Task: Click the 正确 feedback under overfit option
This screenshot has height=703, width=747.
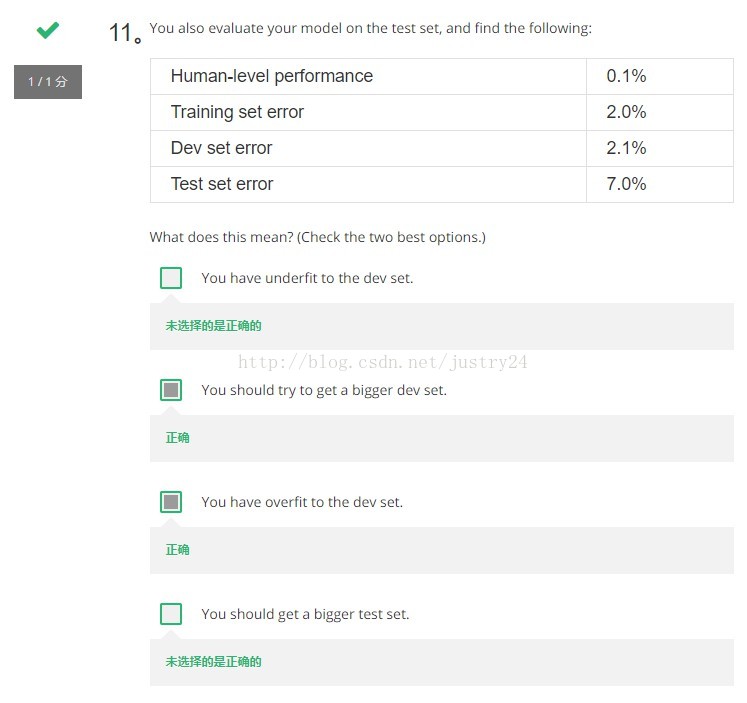Action: [x=177, y=550]
